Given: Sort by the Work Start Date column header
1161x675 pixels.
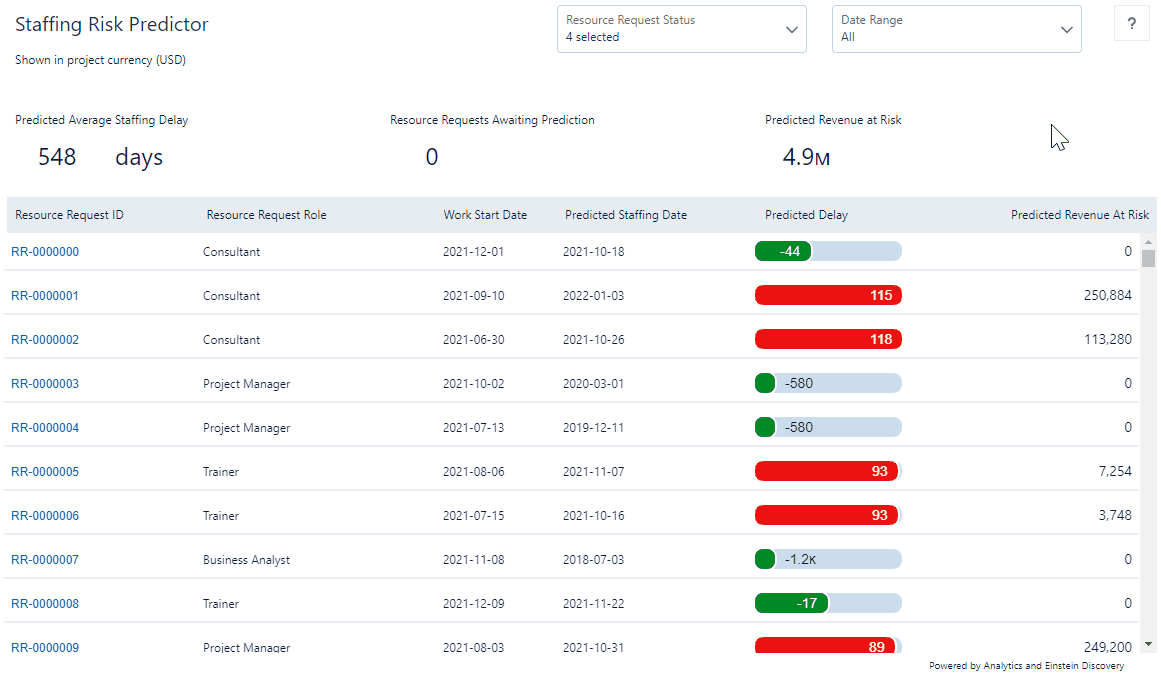Looking at the screenshot, I should tap(486, 214).
